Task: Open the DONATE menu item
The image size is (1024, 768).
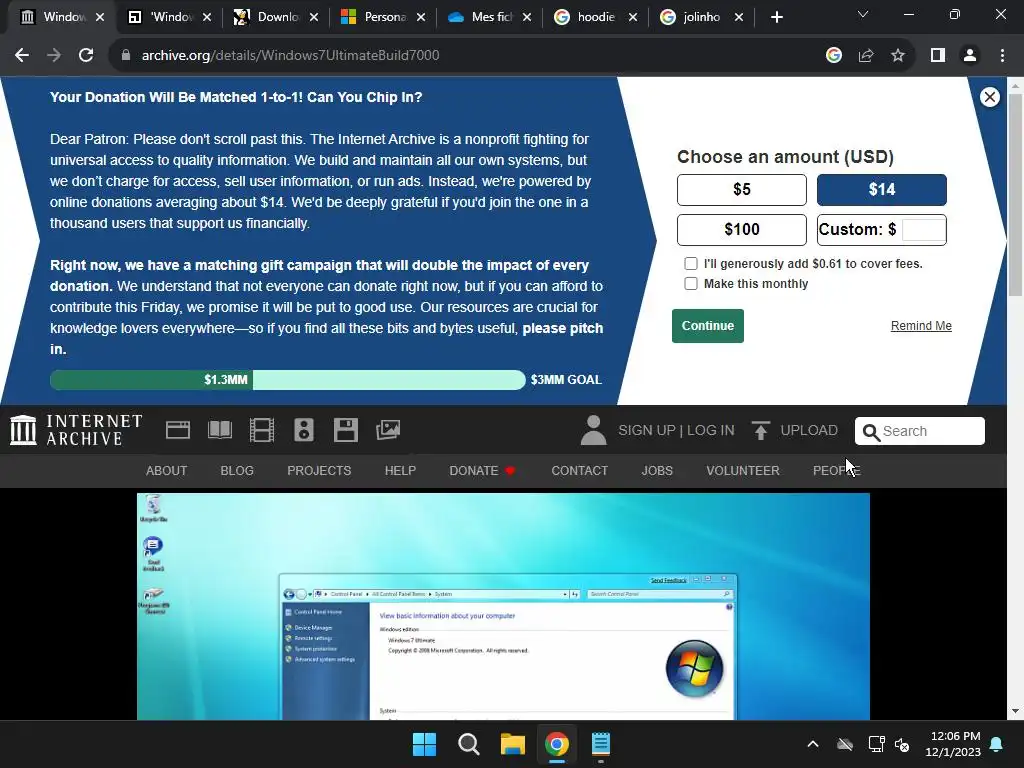Action: [x=482, y=471]
